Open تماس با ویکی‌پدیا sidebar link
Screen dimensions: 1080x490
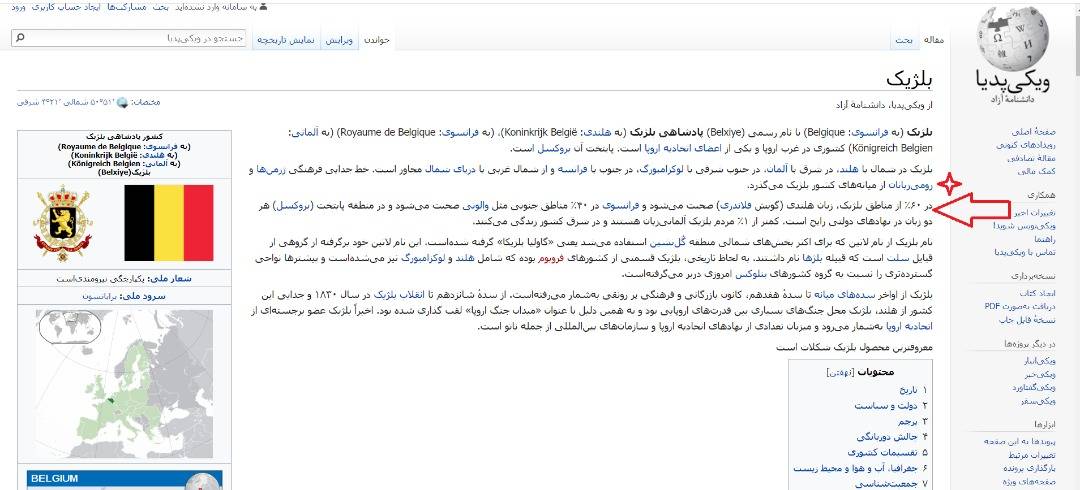[1027, 252]
